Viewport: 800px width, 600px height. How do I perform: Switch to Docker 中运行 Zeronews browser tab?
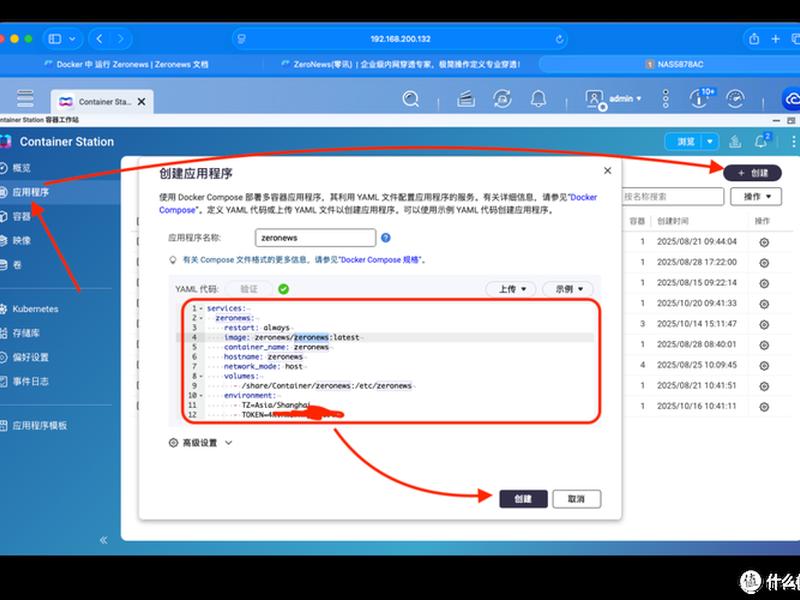click(x=127, y=64)
